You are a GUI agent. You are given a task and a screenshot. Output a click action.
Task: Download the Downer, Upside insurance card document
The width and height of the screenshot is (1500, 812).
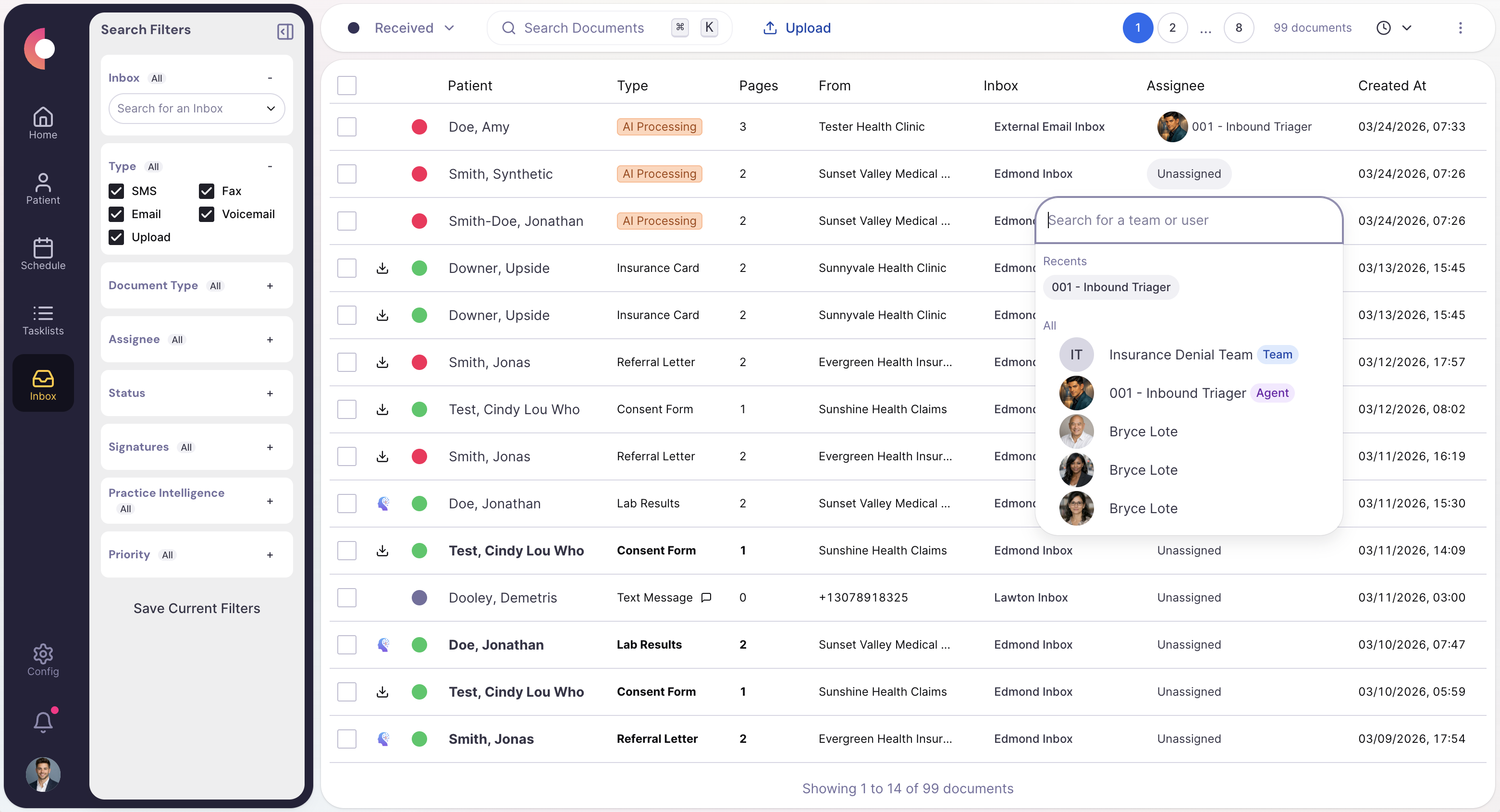tap(381, 268)
